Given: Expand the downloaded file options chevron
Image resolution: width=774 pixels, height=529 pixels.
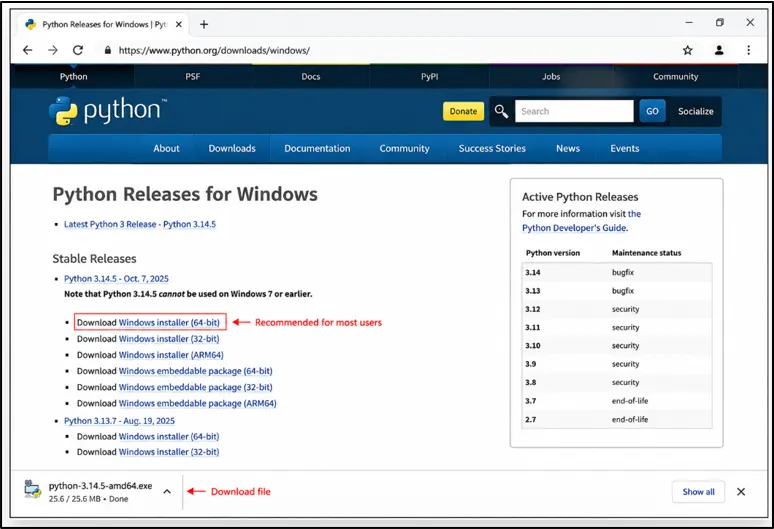Looking at the screenshot, I should click(167, 491).
